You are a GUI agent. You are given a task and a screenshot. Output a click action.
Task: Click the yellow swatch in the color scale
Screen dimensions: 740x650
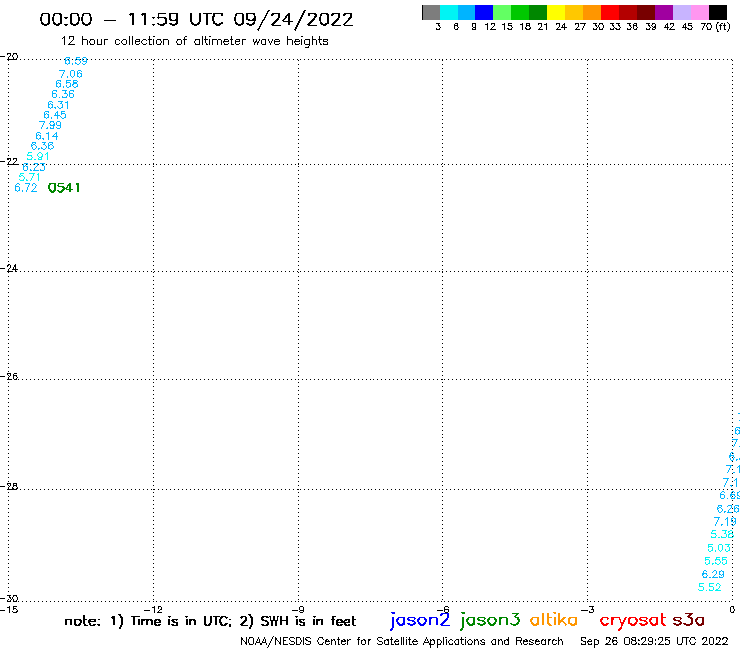pos(556,12)
